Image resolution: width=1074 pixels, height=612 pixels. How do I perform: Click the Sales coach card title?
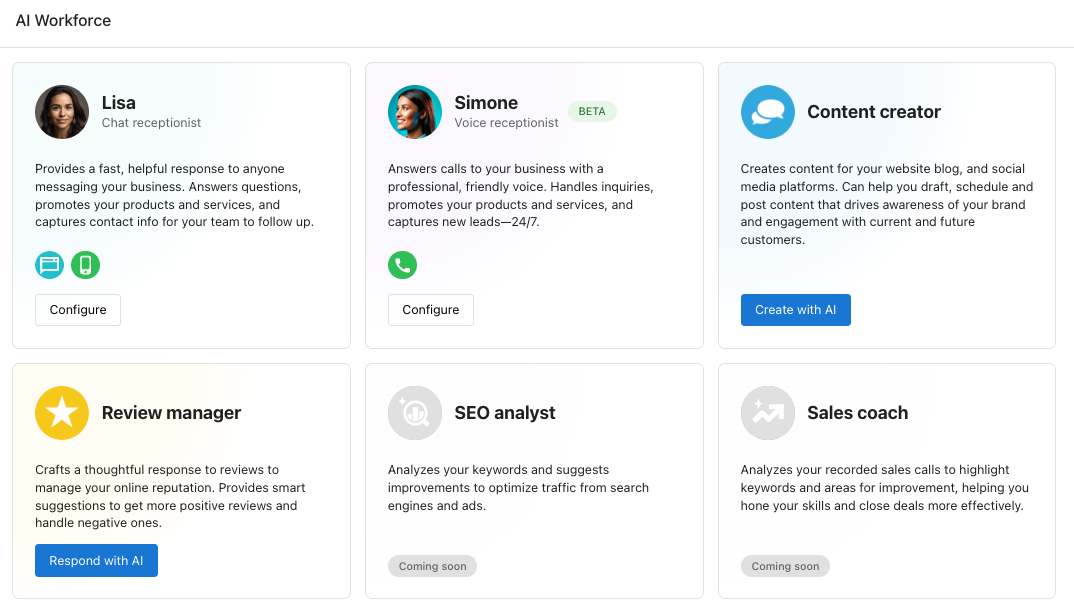(858, 413)
